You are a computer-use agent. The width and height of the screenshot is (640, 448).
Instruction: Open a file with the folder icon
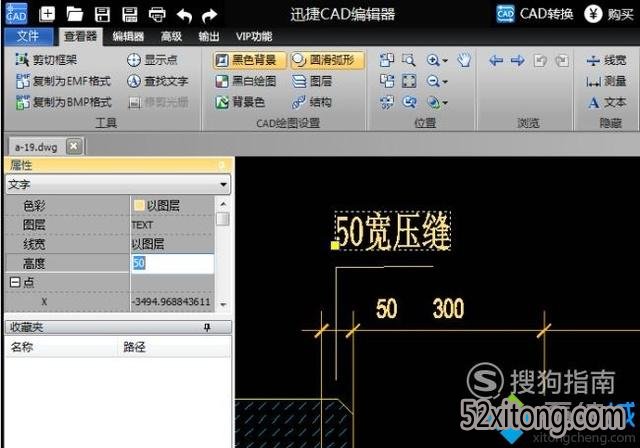pos(75,14)
